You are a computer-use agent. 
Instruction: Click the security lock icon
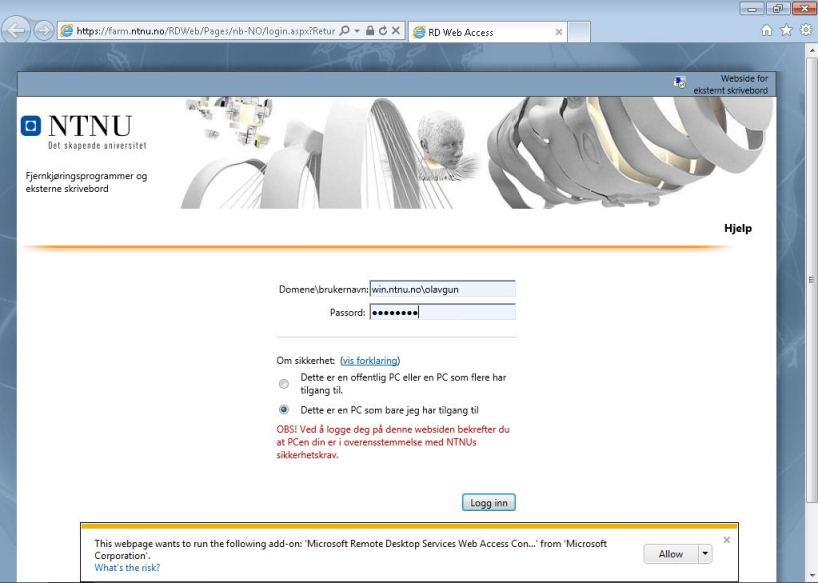pyautogui.click(x=370, y=31)
